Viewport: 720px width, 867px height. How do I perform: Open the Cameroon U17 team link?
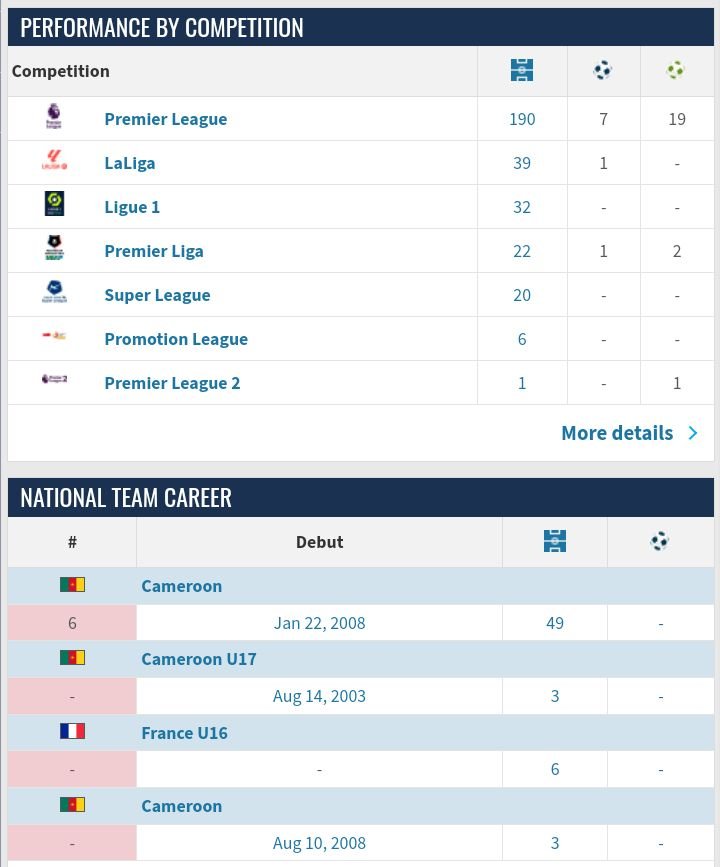coord(198,659)
